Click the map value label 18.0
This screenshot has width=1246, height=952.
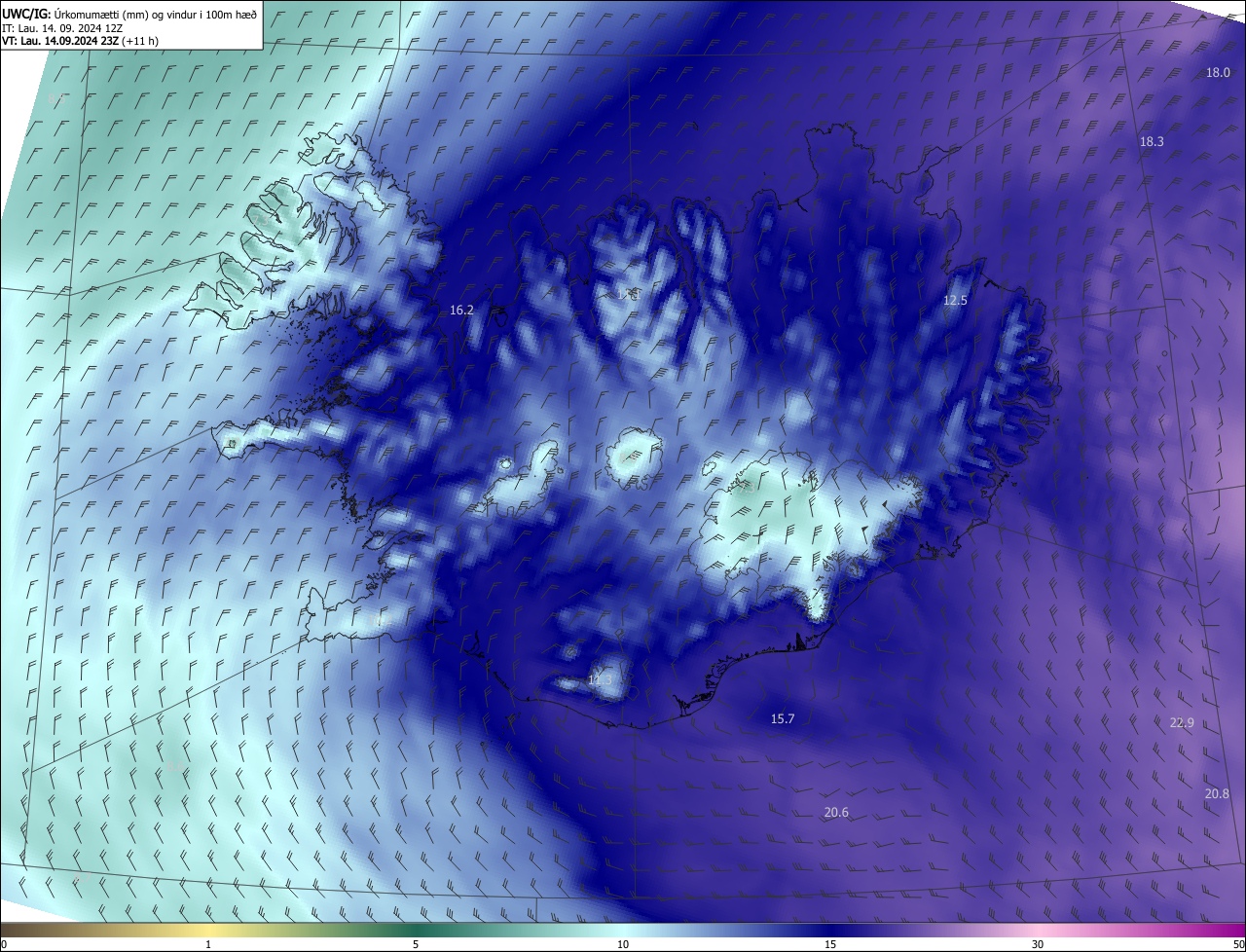coord(1218,73)
